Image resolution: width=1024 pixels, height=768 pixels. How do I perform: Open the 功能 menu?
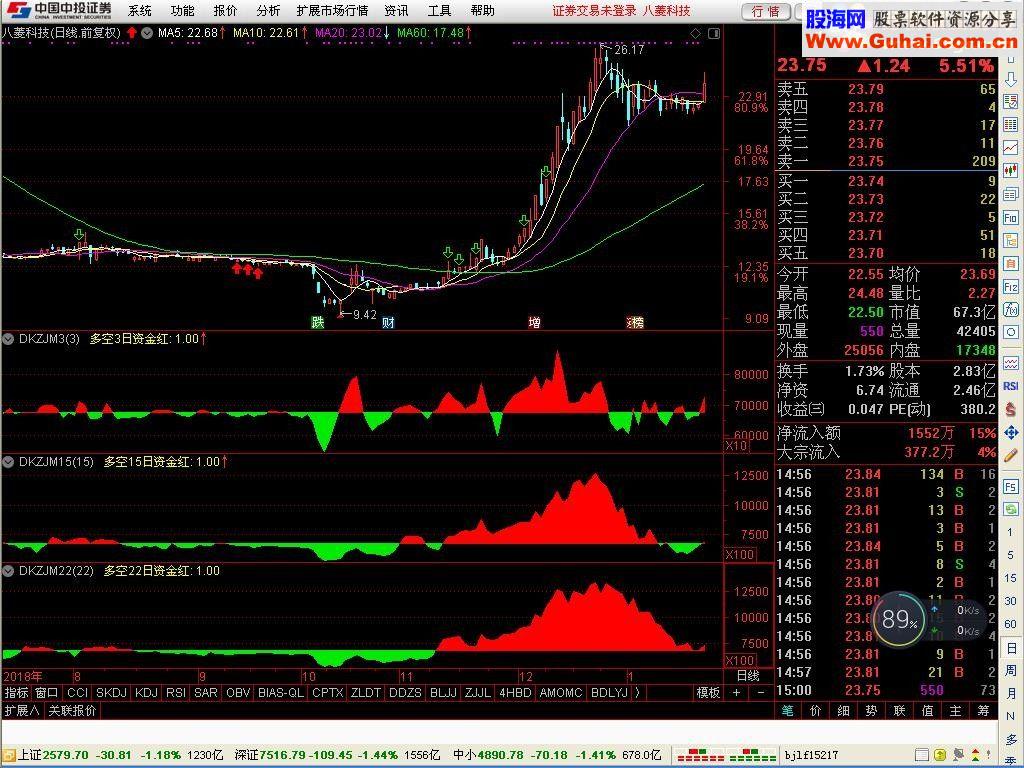coord(182,10)
